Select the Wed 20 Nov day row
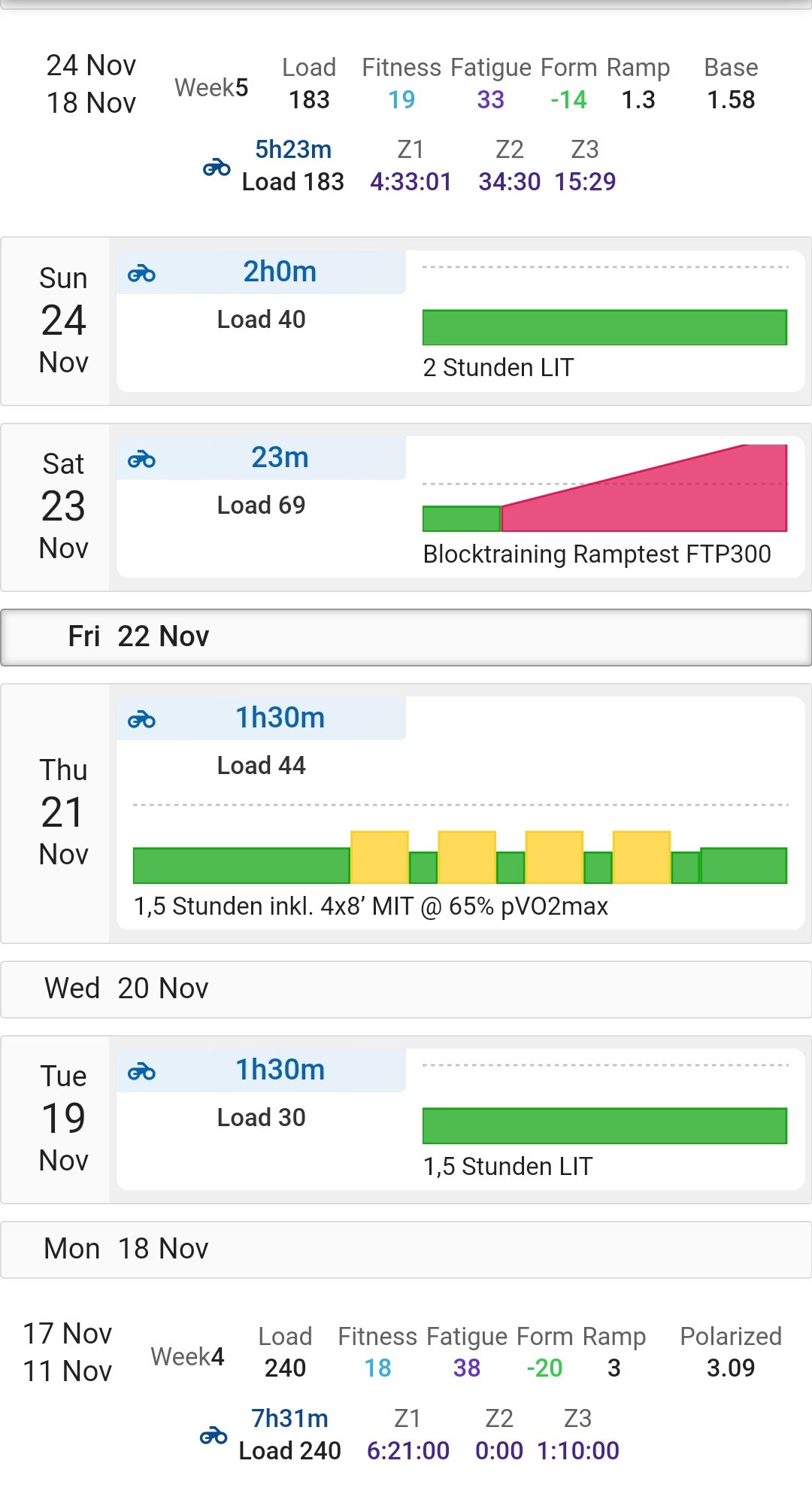 click(x=406, y=988)
